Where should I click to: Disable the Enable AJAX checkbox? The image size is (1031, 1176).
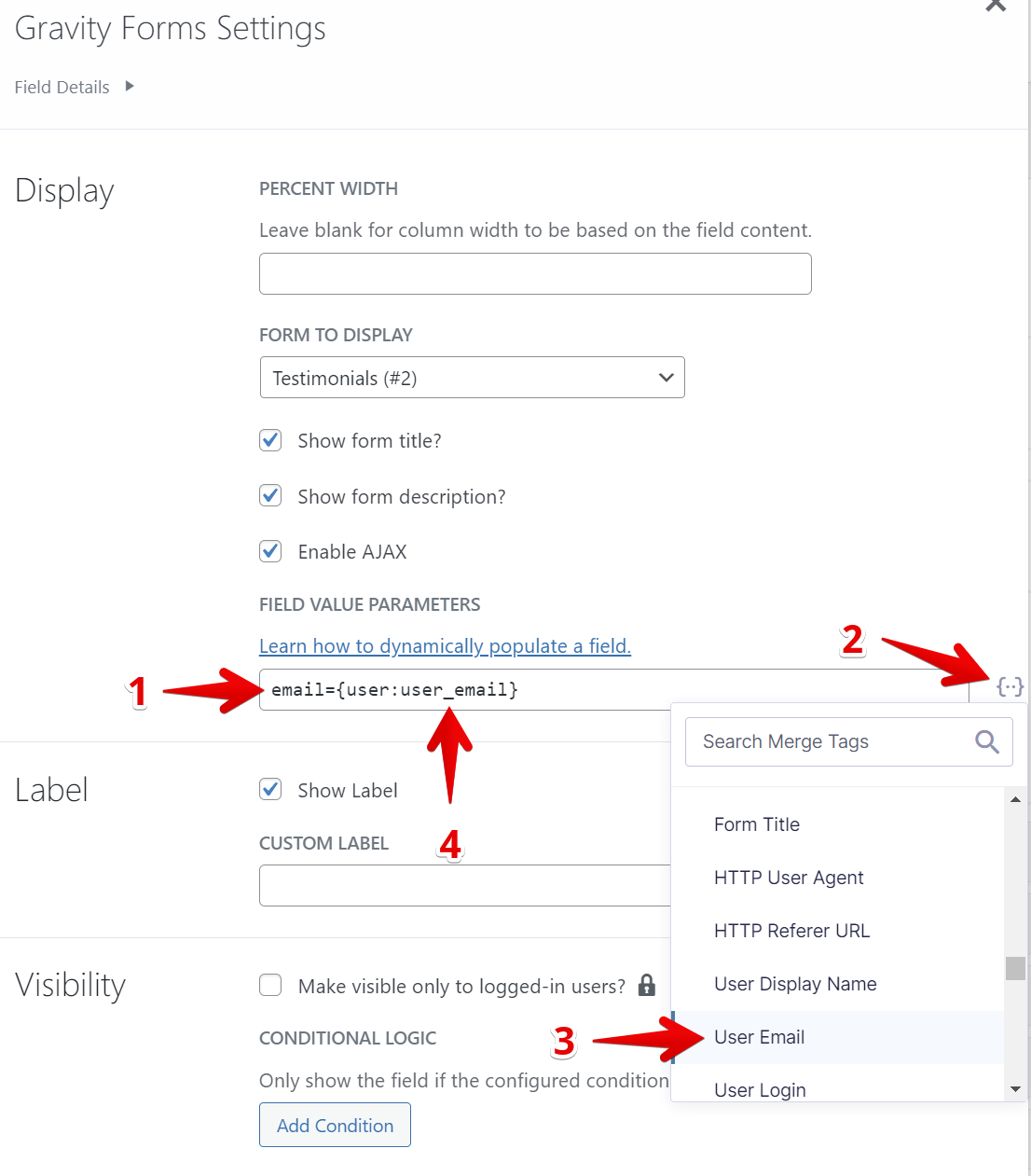click(x=270, y=551)
